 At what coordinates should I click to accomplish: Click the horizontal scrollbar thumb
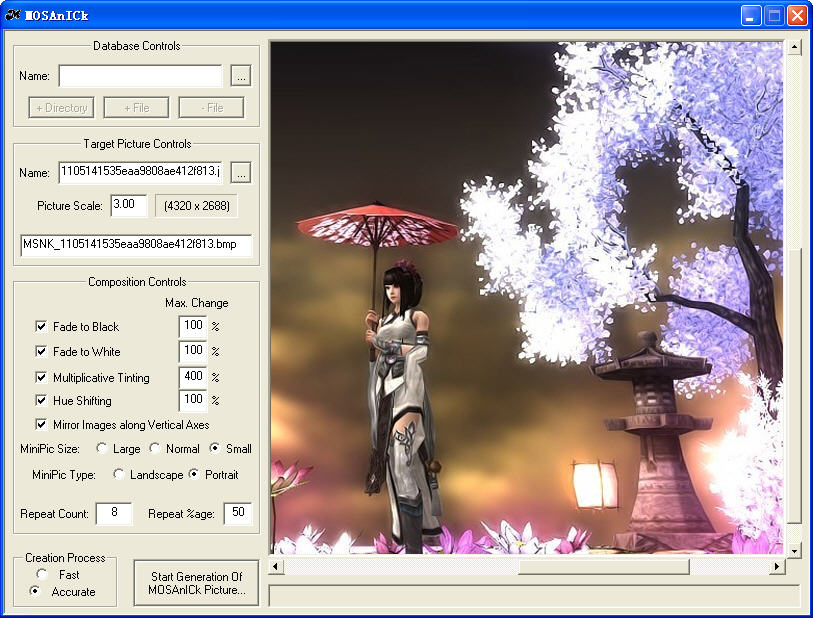[604, 566]
